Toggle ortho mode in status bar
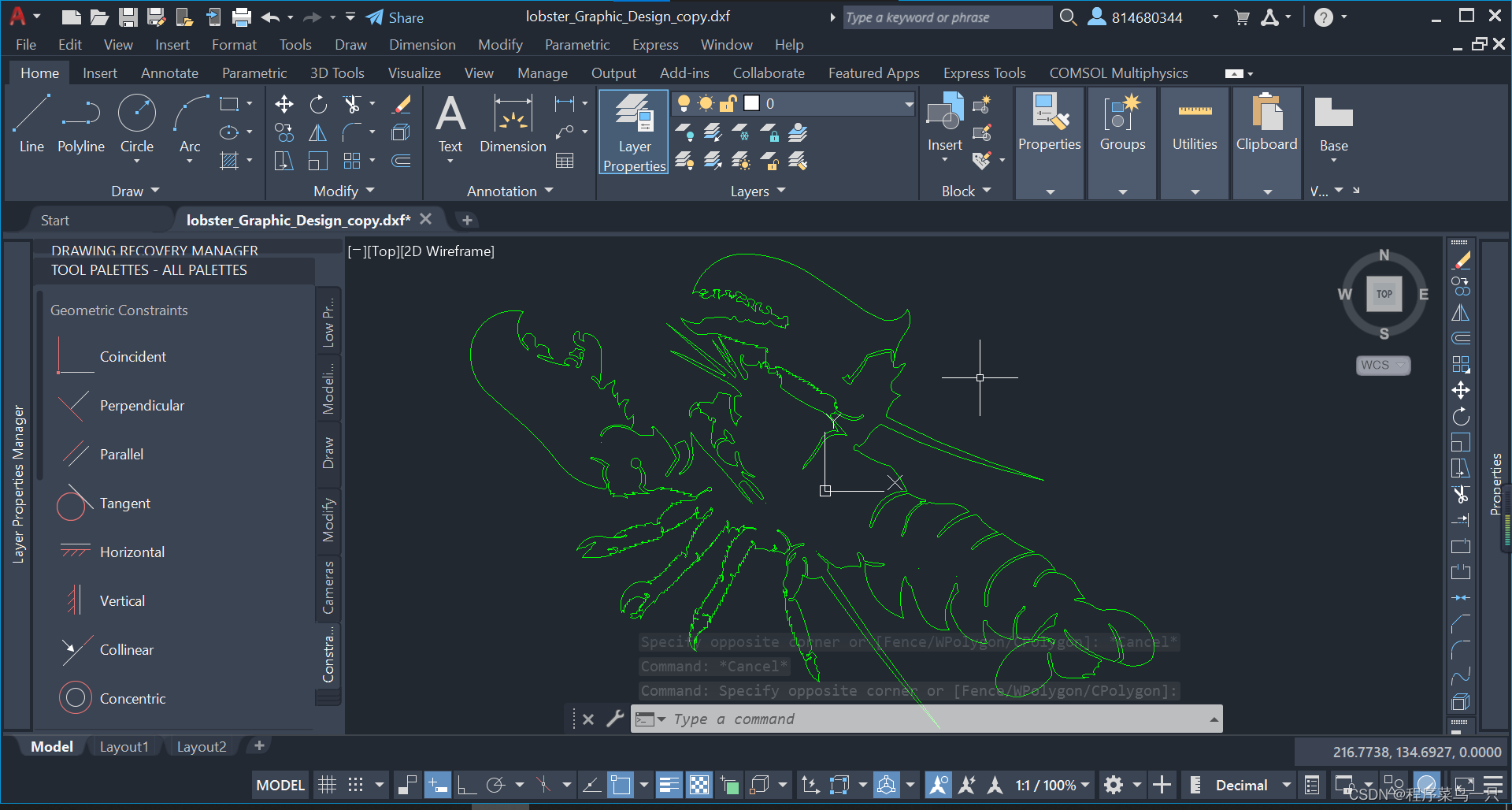 [x=467, y=785]
